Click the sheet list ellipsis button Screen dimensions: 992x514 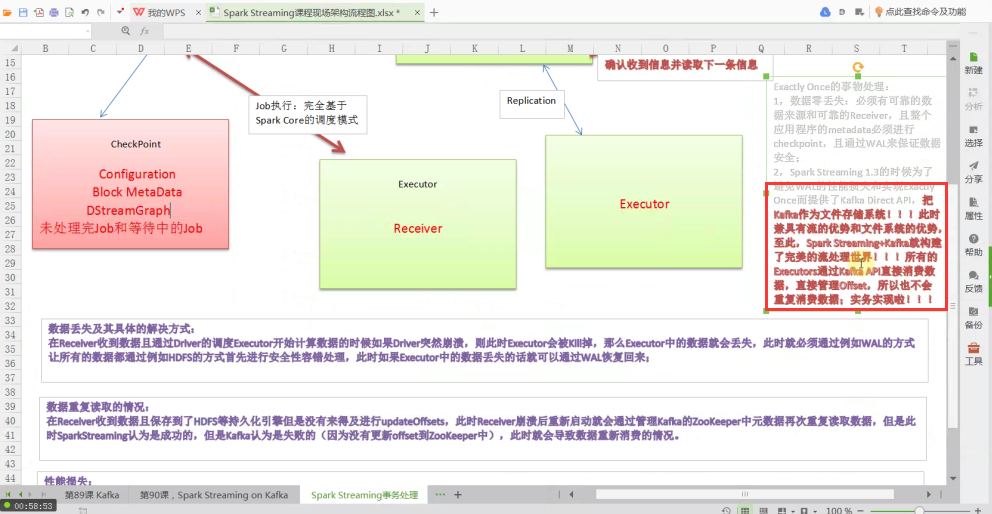[441, 494]
